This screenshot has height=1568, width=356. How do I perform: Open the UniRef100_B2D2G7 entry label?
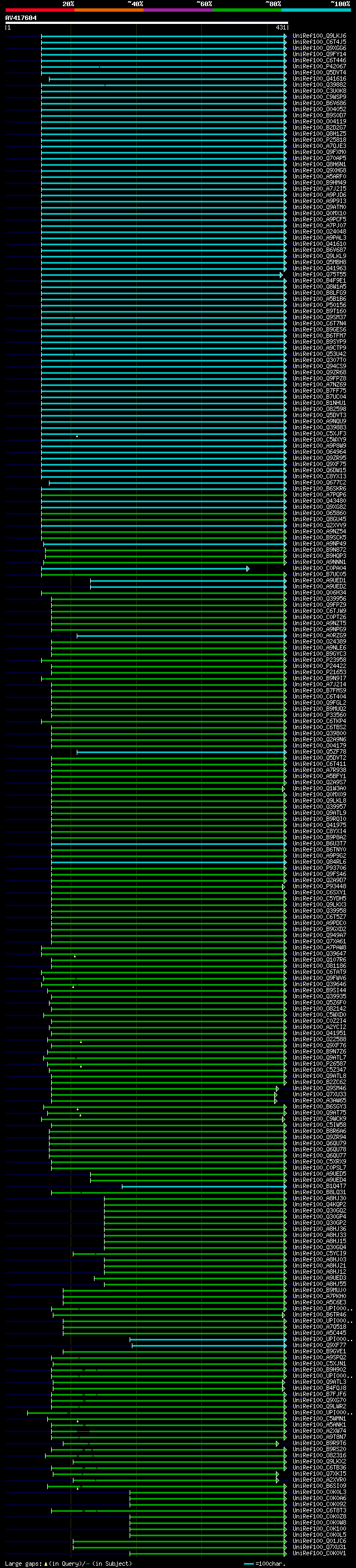[x=319, y=127]
